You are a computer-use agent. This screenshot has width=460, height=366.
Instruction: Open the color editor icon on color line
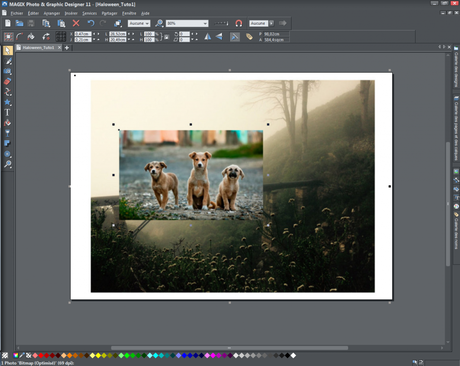pyautogui.click(x=16, y=355)
